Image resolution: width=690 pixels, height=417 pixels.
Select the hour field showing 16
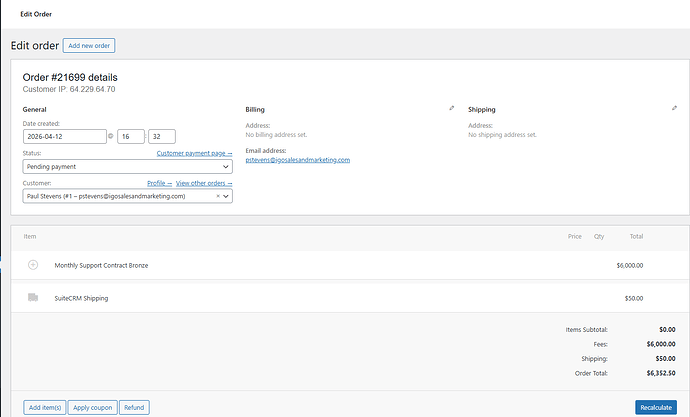130,137
